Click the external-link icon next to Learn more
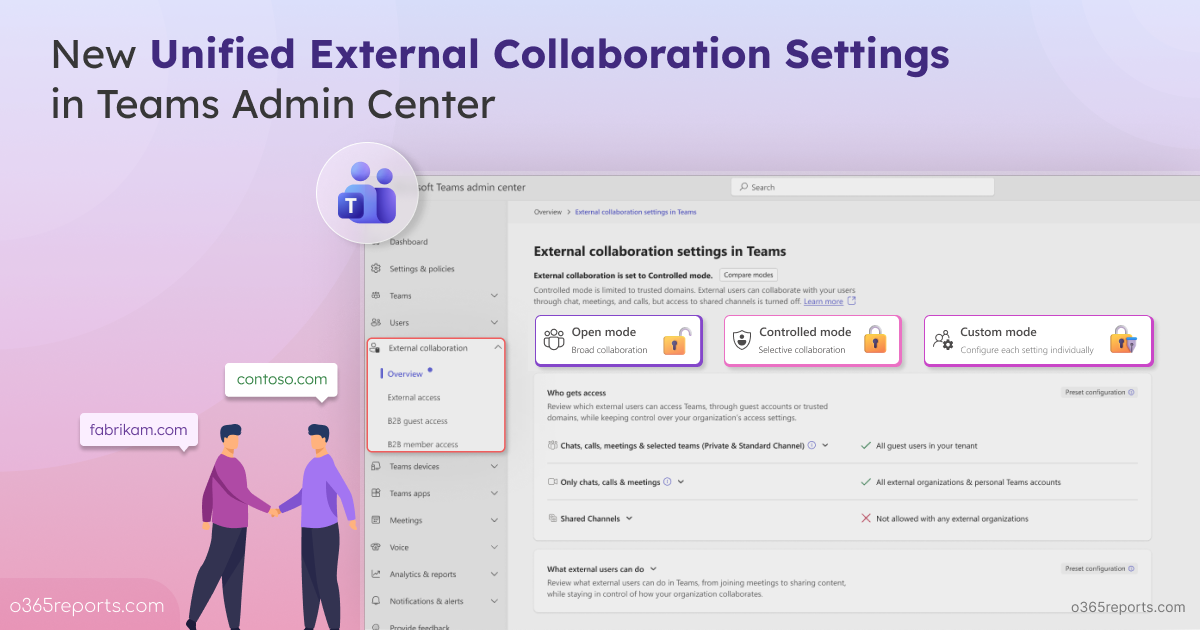The image size is (1200, 630). (x=852, y=301)
